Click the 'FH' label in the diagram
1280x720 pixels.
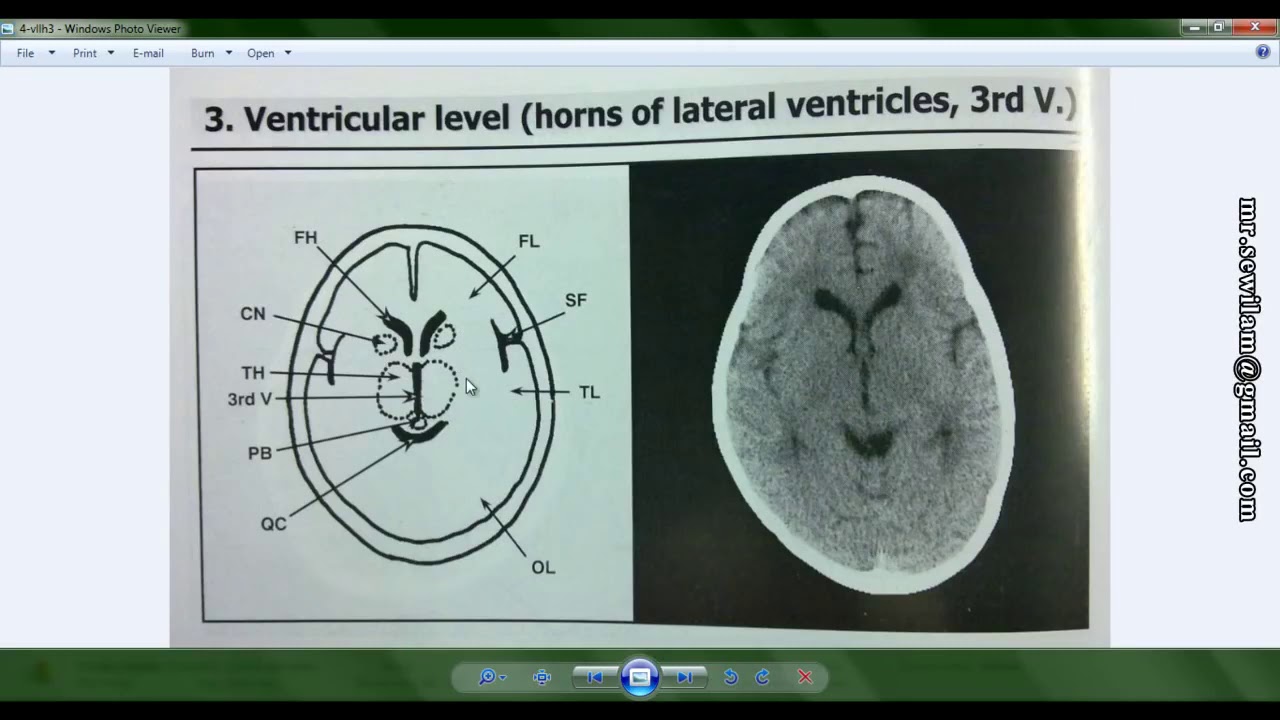click(305, 238)
